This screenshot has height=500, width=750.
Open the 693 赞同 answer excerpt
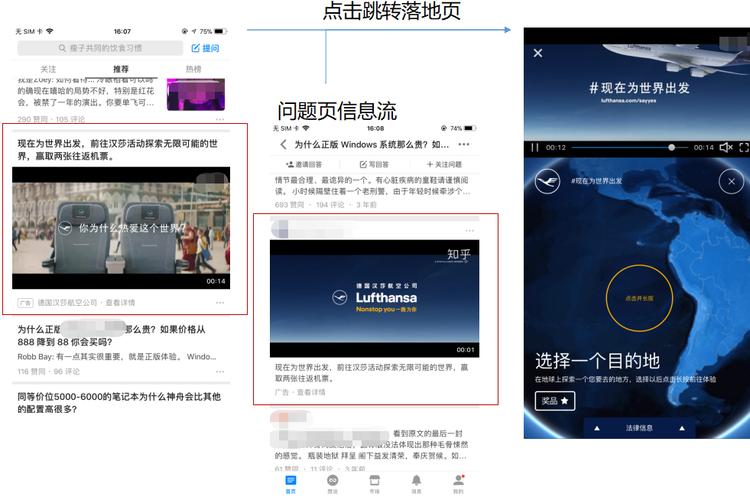tap(372, 186)
